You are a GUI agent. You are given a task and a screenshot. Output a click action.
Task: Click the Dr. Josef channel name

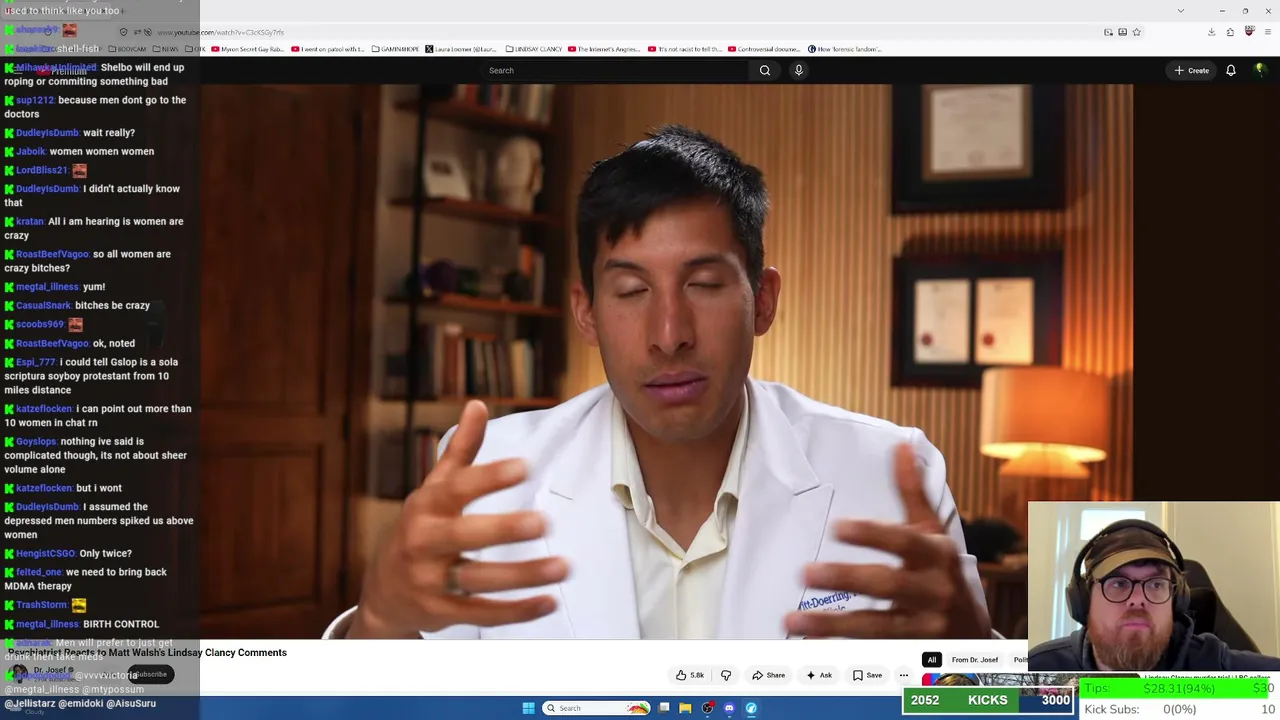[50, 670]
